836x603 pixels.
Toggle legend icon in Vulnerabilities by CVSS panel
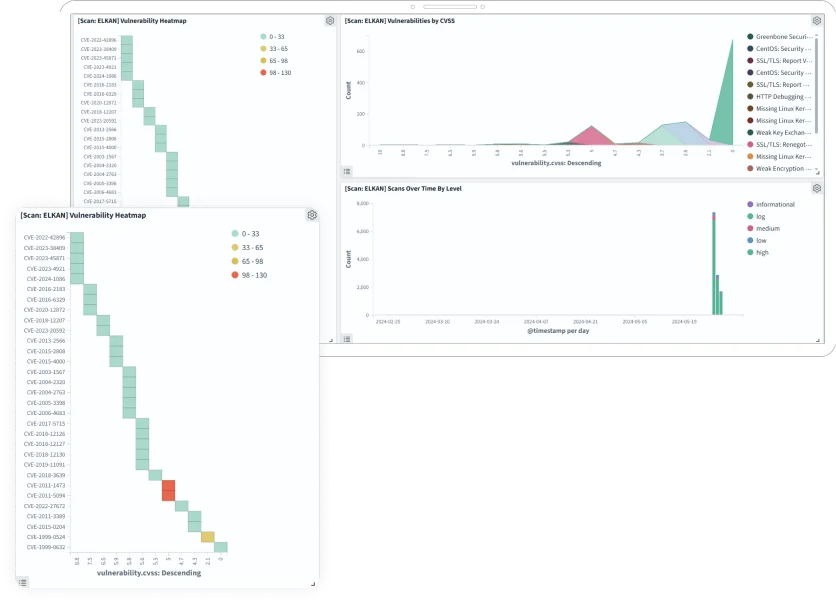click(x=347, y=171)
